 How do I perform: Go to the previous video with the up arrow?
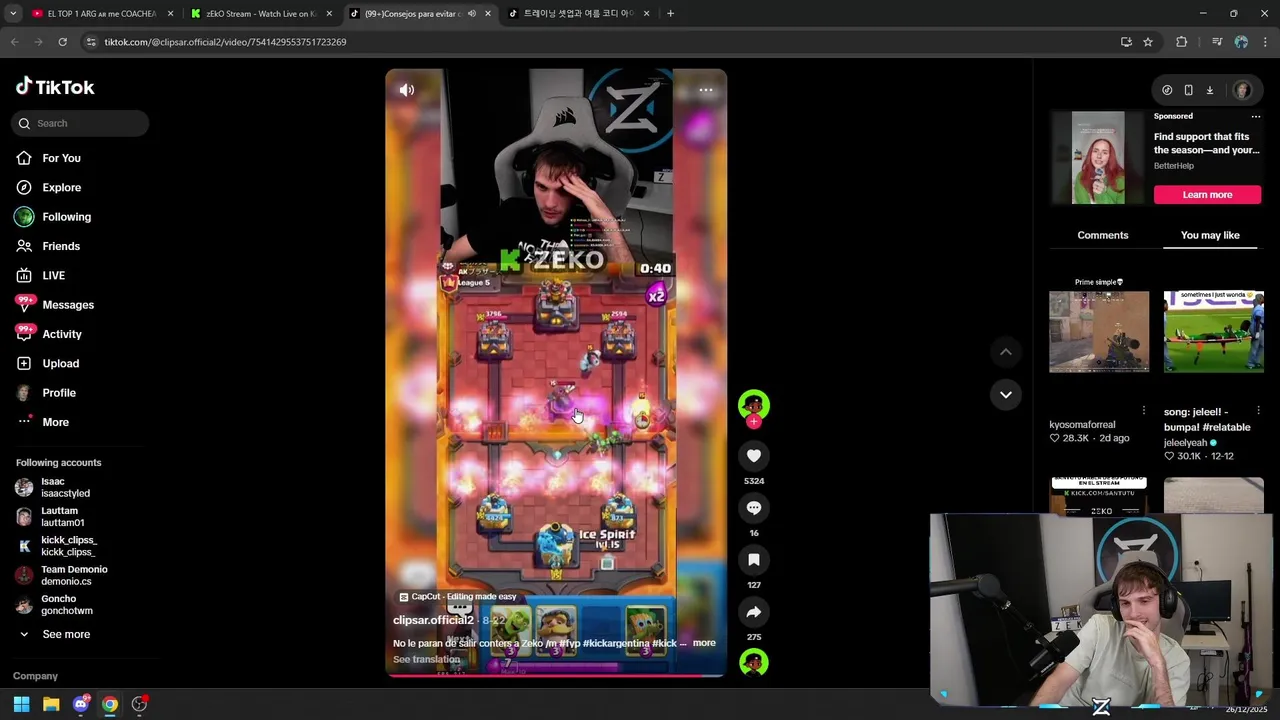tap(1006, 352)
